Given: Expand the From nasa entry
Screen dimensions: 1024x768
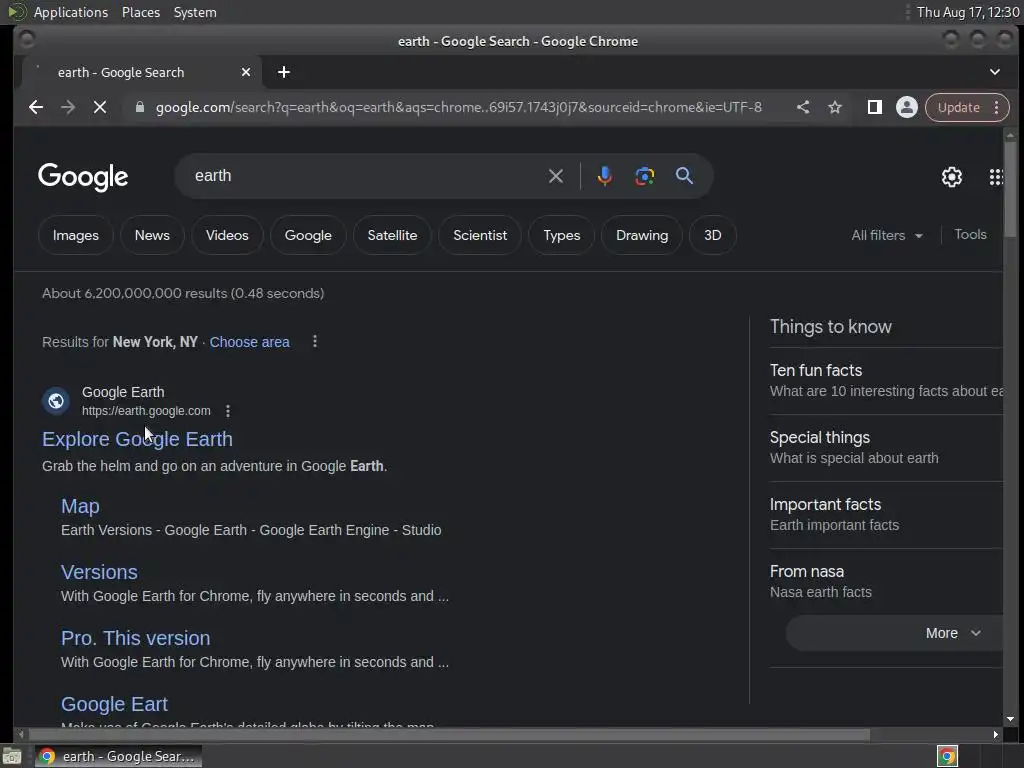Looking at the screenshot, I should pos(886,581).
